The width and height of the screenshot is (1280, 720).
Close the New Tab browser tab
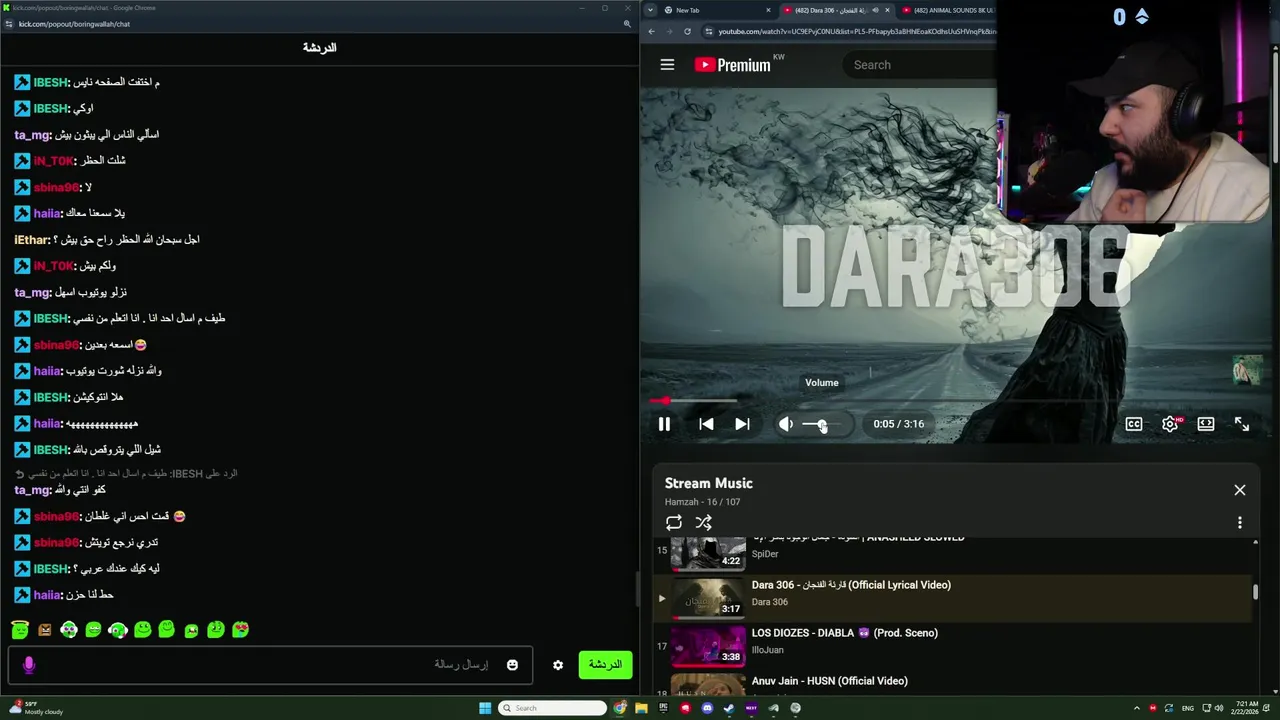(x=768, y=10)
